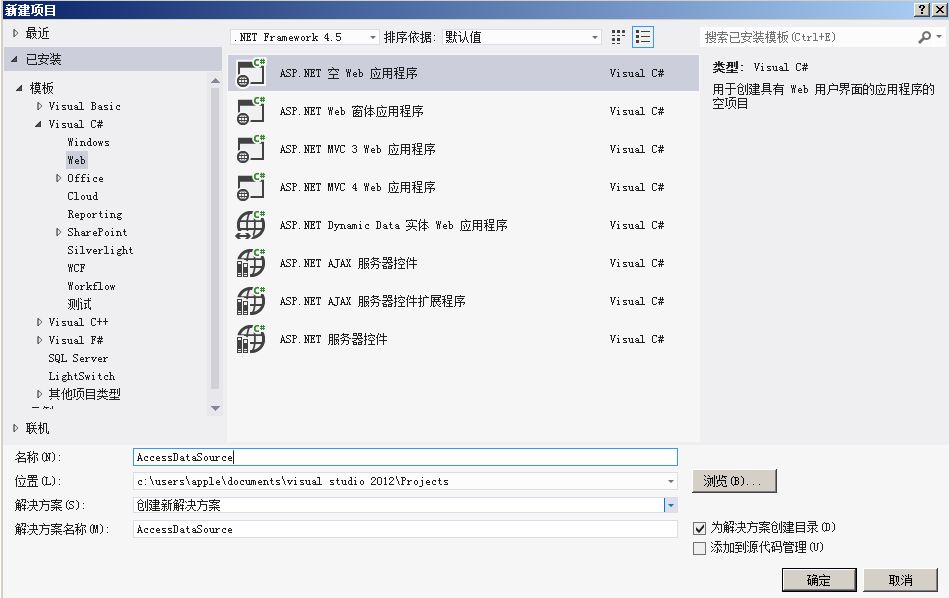Click the ASP.NET Dynamic Data template icon

pos(251,225)
